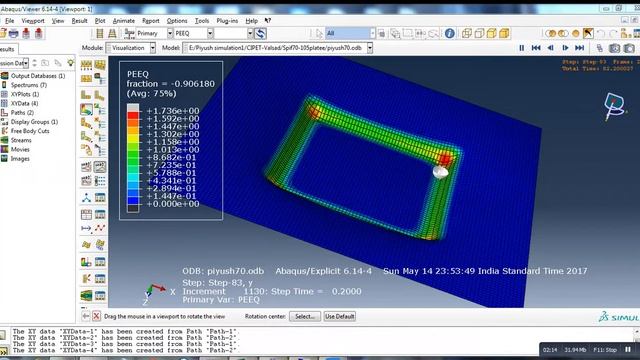Click the recorder pause button near F11: Stop
This screenshot has height=360, width=640.
tap(628, 350)
